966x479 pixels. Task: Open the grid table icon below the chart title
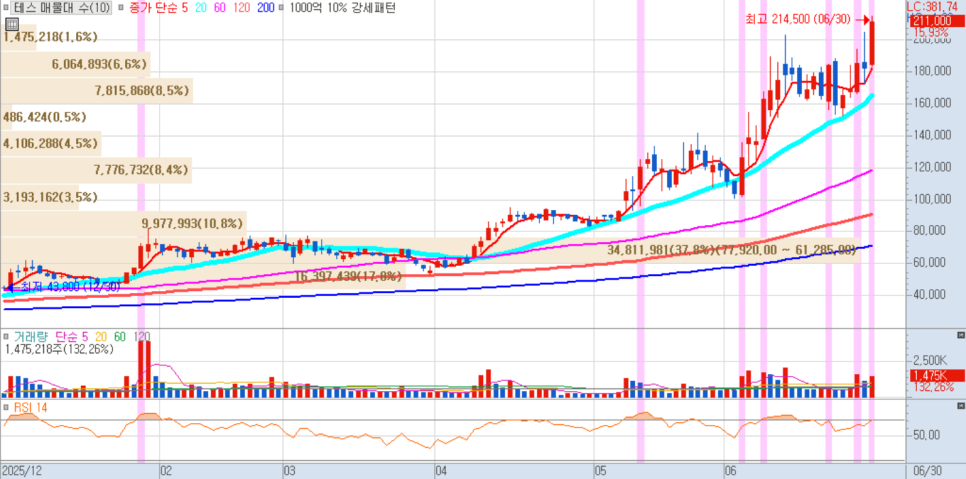pyautogui.click(x=10, y=25)
